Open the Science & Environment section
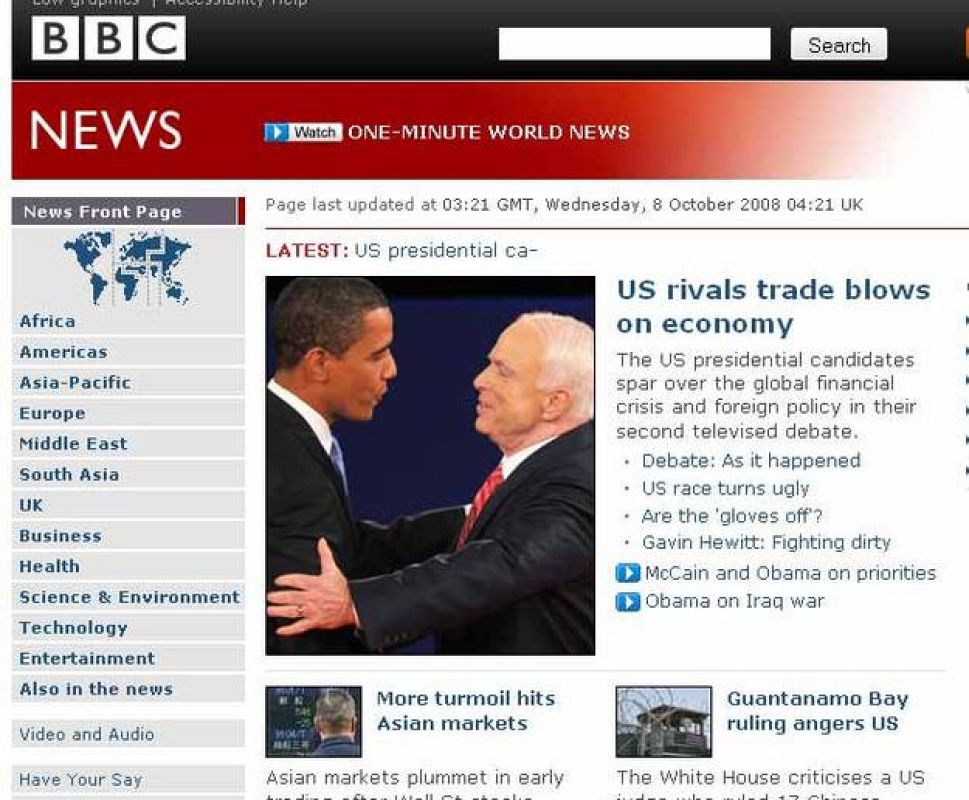Viewport: 969px width, 800px height. 129,597
